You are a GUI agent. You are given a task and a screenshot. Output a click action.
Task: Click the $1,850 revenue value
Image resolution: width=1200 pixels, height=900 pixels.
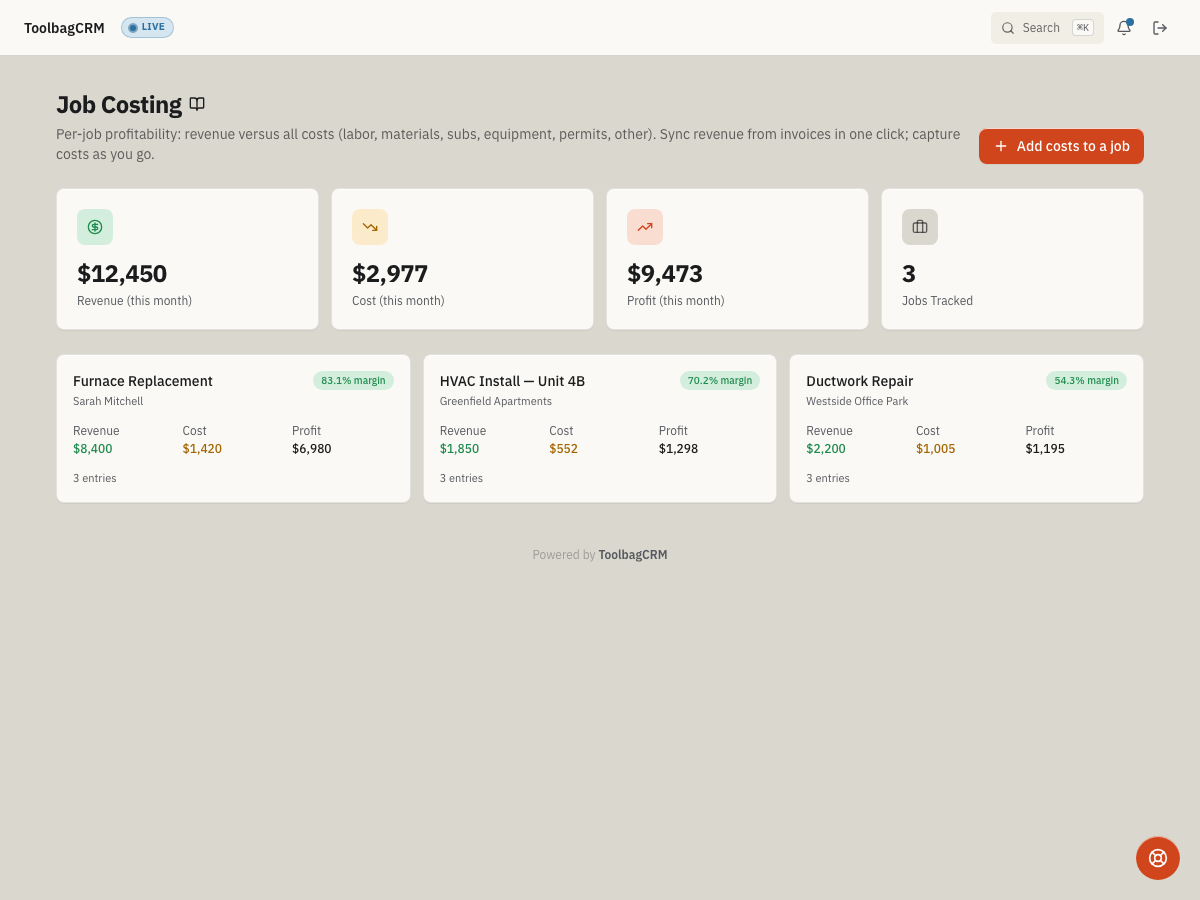tap(459, 449)
